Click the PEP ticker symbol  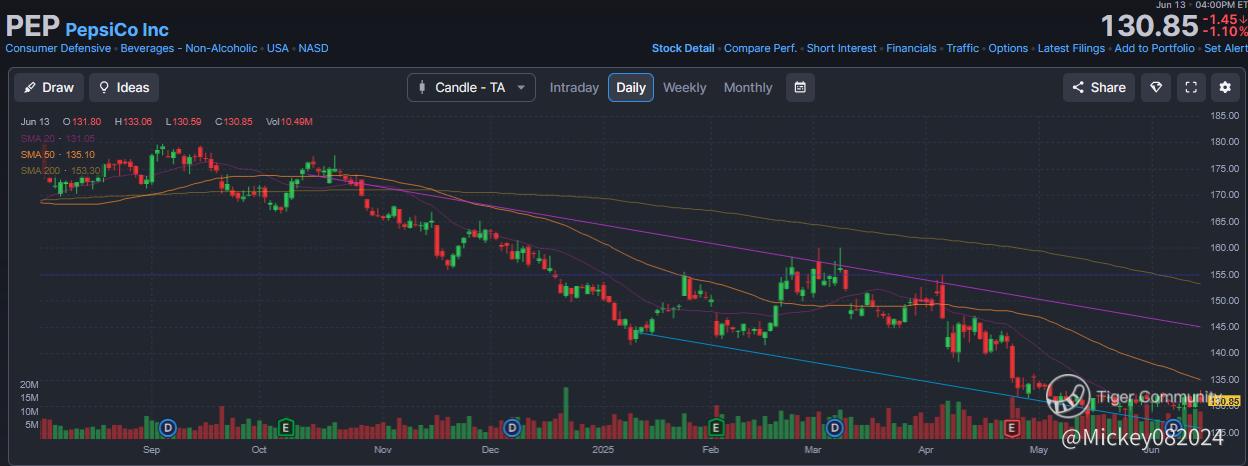(x=32, y=27)
